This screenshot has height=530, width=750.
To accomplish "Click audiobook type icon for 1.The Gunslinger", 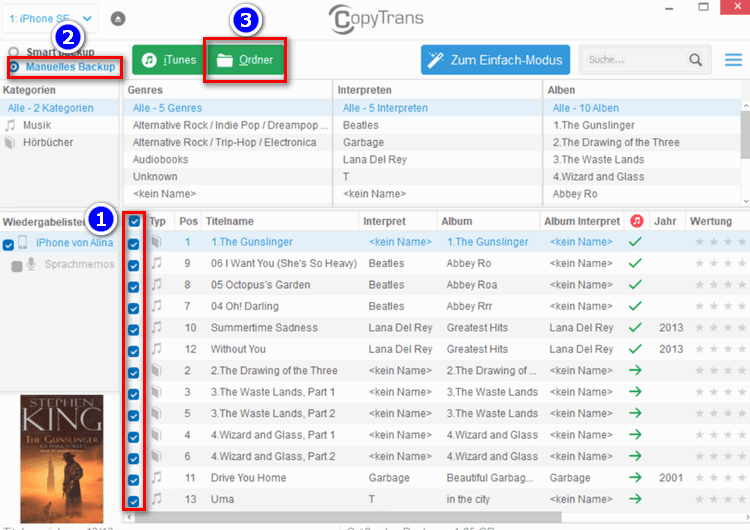I will (x=156, y=242).
